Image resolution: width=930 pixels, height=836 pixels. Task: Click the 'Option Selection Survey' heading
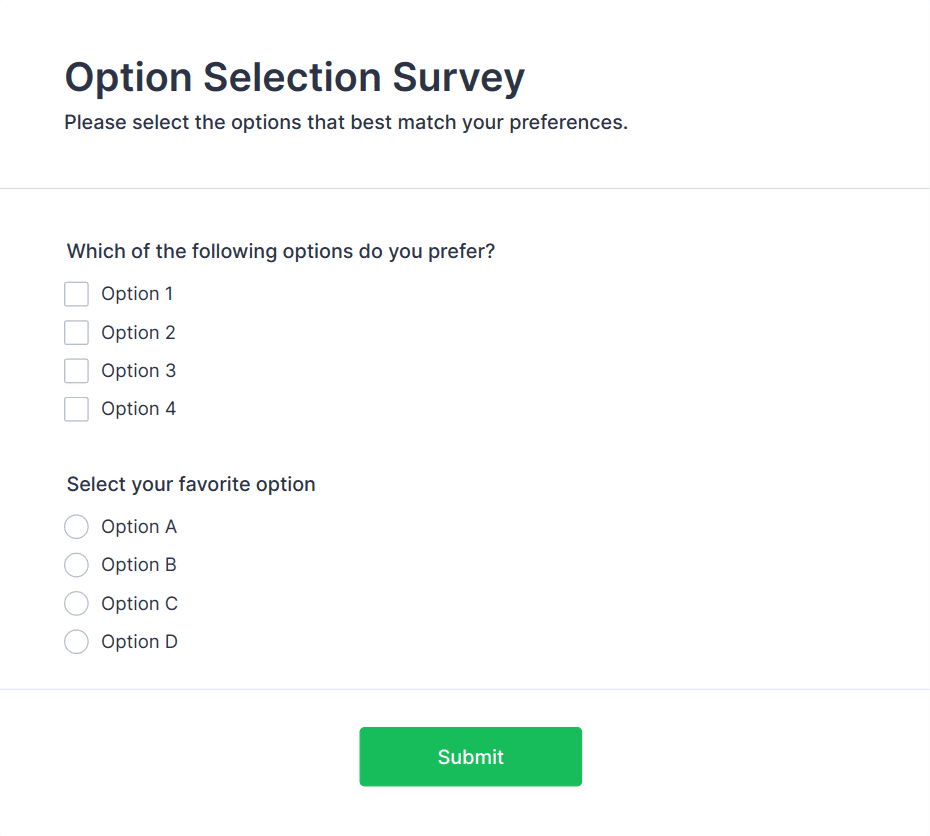click(294, 77)
